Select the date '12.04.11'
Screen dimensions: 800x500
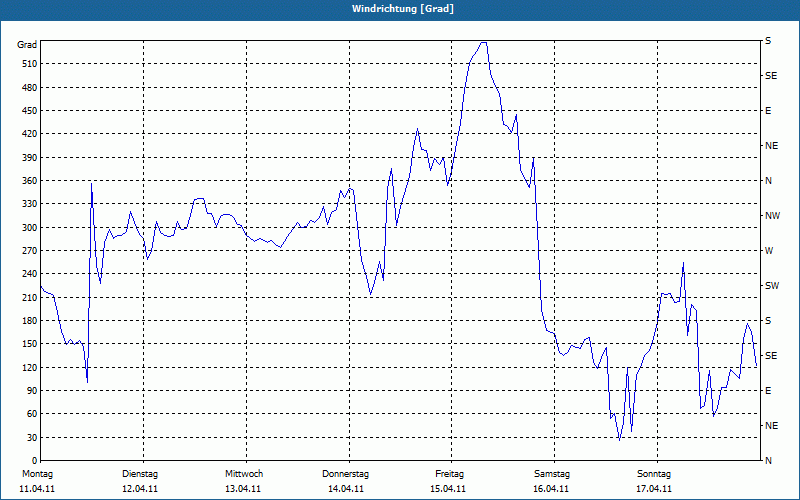click(x=140, y=489)
